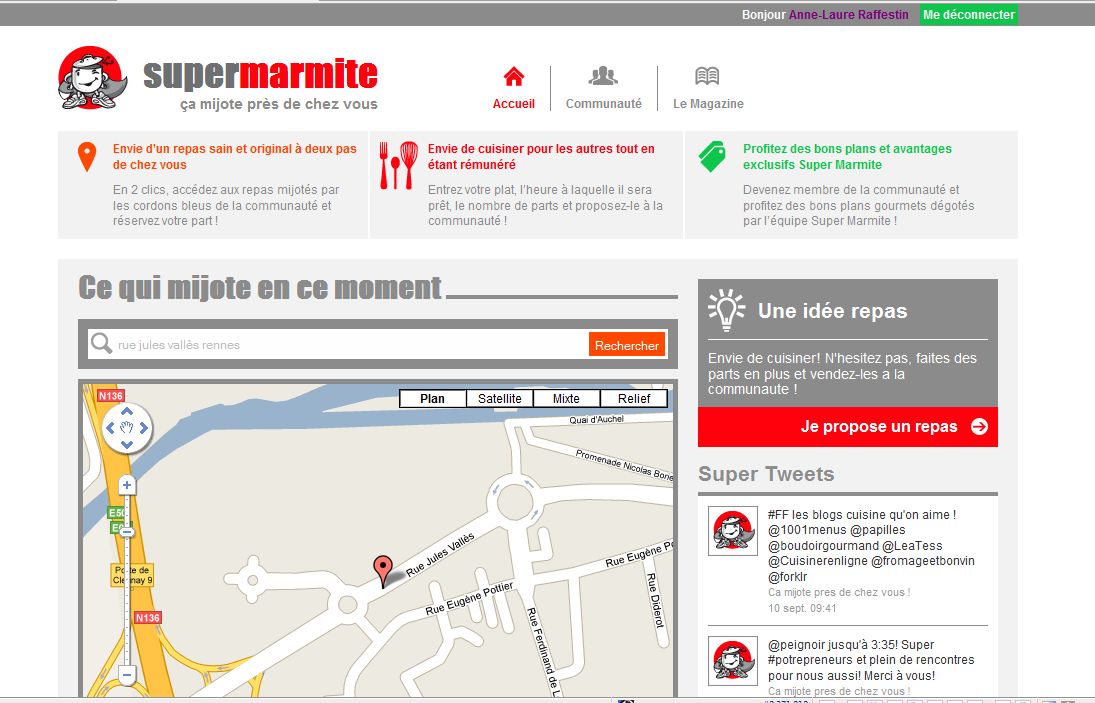Click the 'ça mijote près de chez vous' tagline
This screenshot has width=1095, height=703.
[279, 104]
